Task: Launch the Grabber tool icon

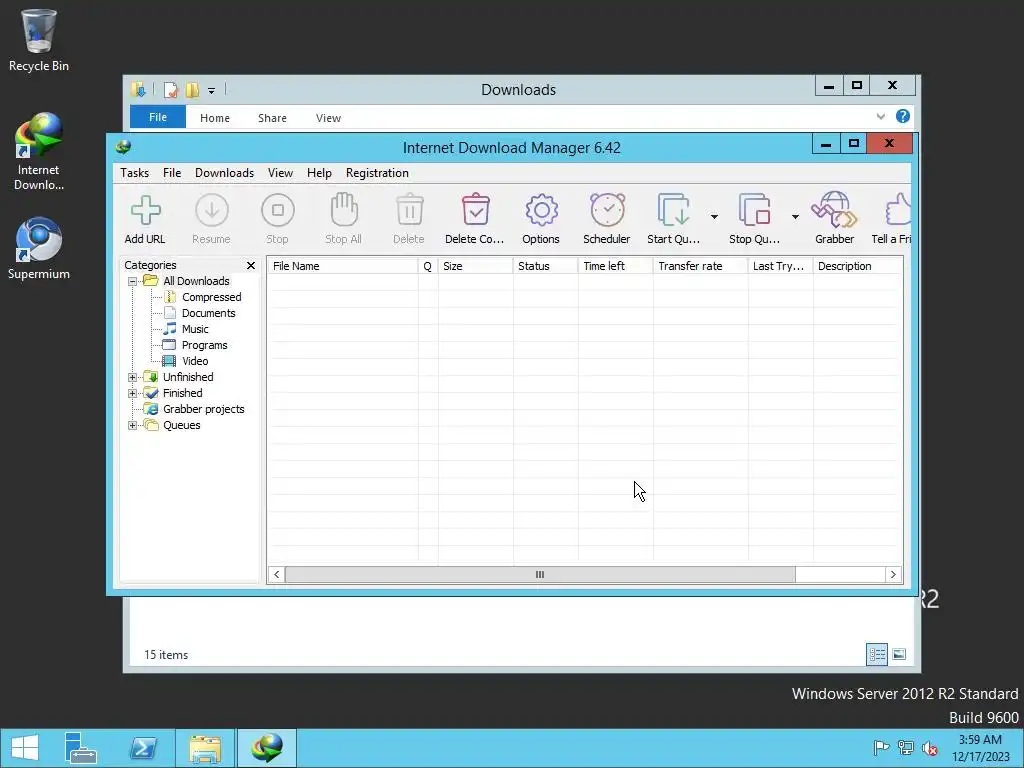Action: coord(834,210)
